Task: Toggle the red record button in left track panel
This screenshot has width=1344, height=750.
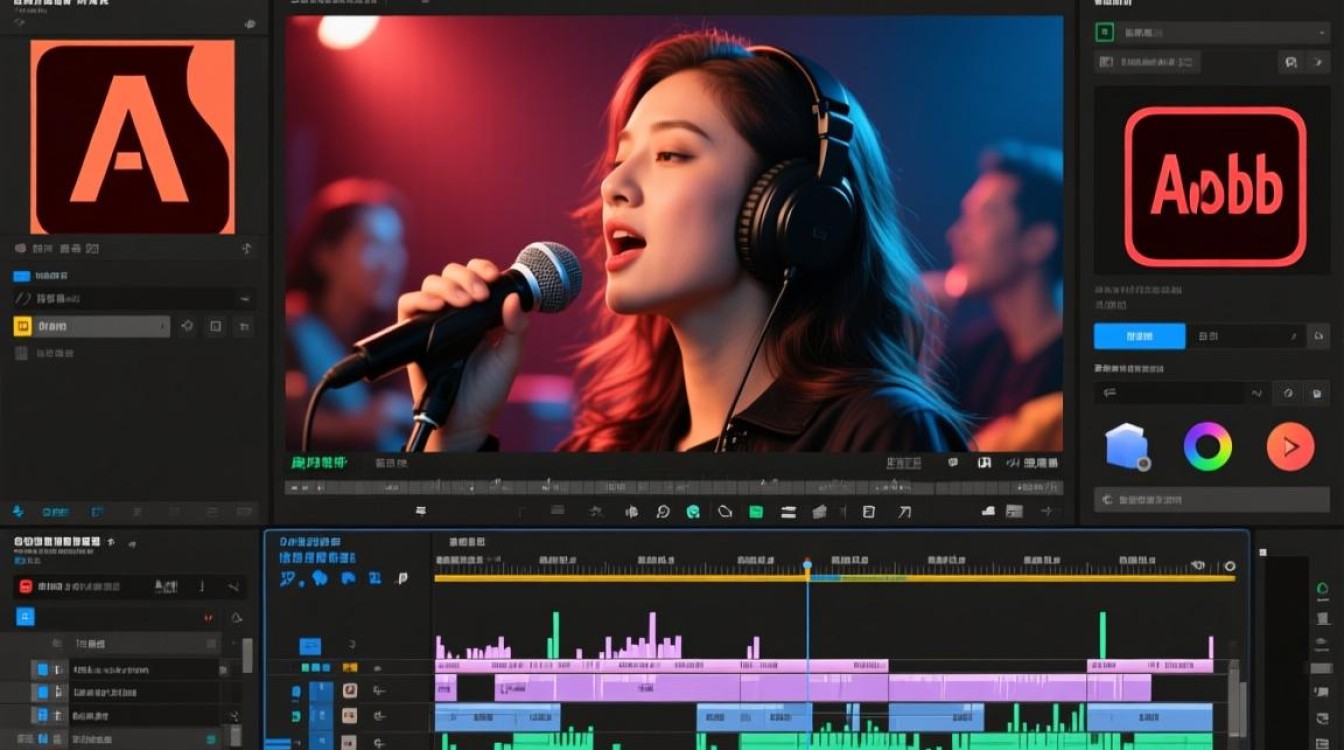Action: 26,587
